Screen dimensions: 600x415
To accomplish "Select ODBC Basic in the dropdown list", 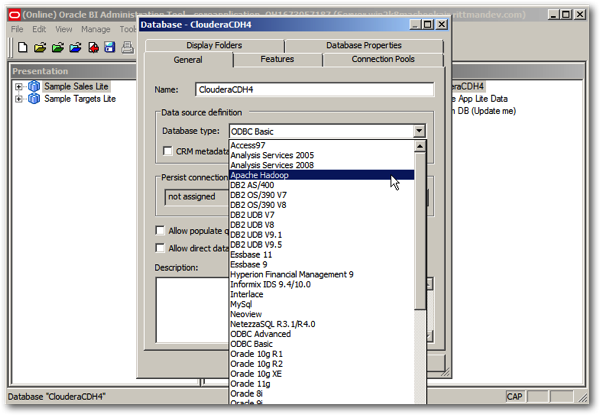I will 322,344.
